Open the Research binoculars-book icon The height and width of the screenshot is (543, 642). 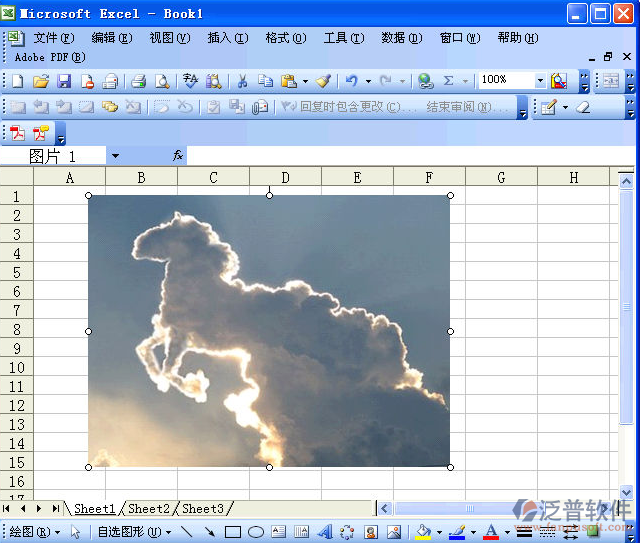pos(213,81)
